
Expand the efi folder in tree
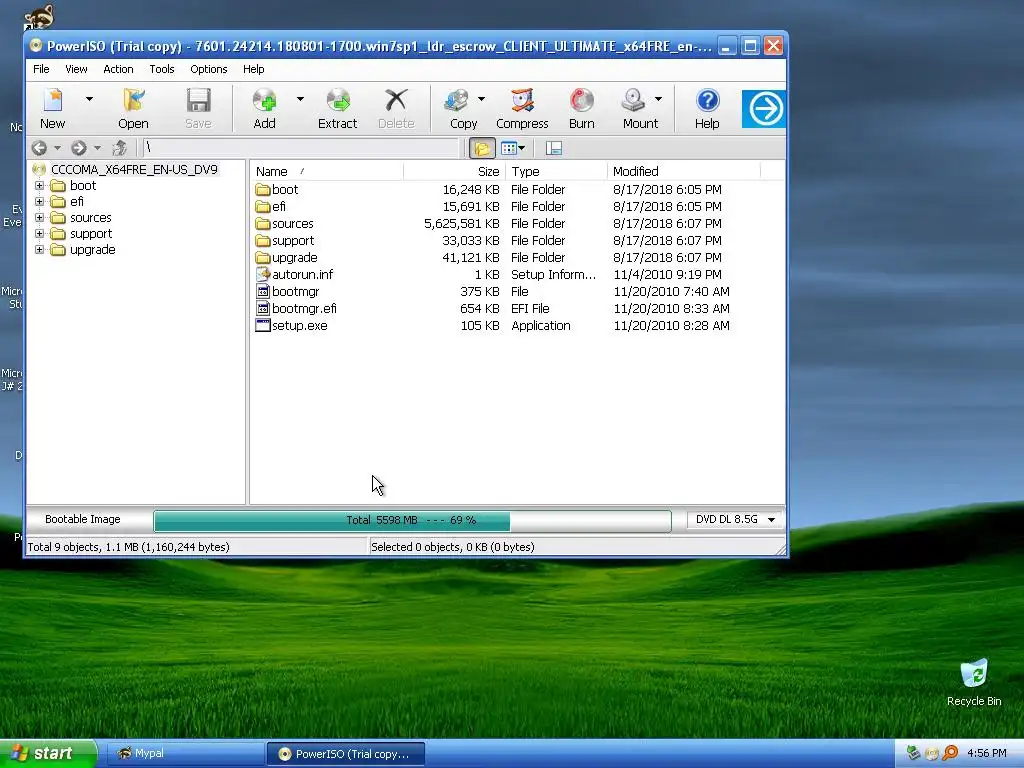point(39,202)
